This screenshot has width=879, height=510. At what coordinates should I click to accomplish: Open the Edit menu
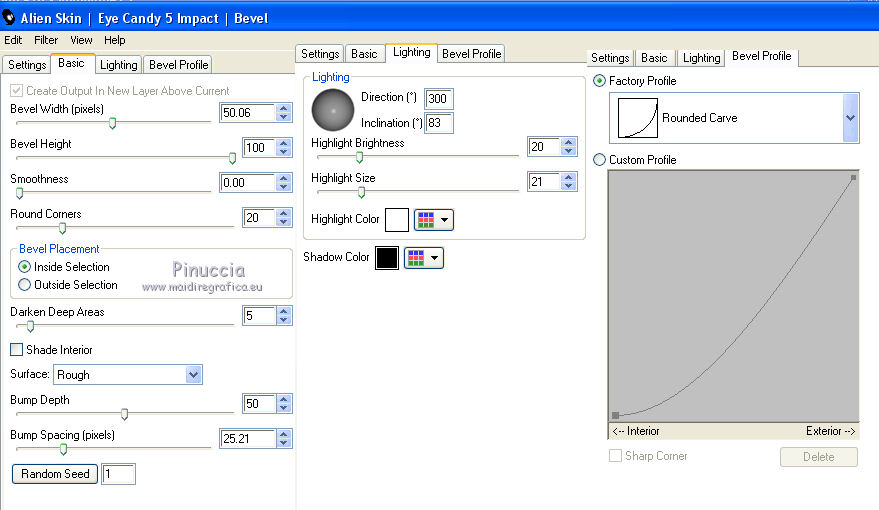(x=13, y=40)
